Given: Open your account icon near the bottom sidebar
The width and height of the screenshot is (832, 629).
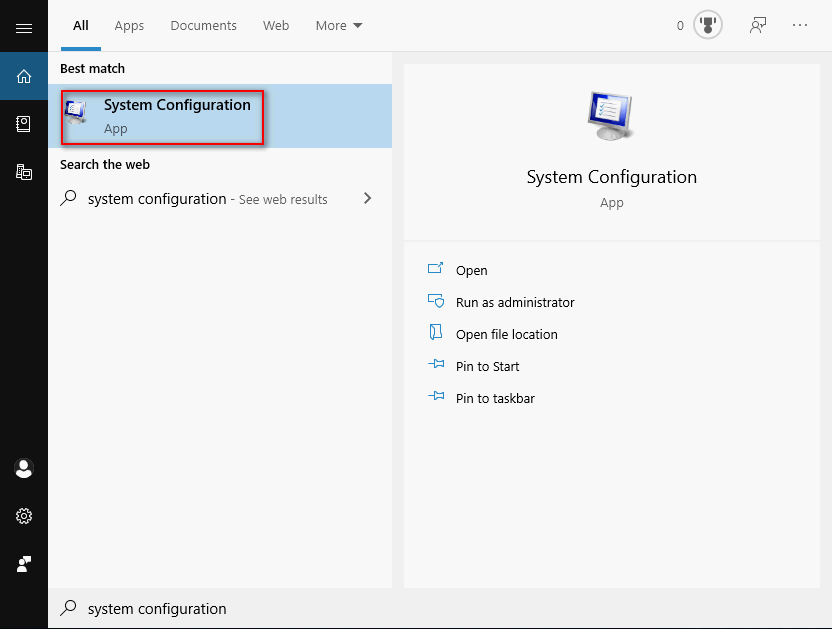Looking at the screenshot, I should point(24,468).
